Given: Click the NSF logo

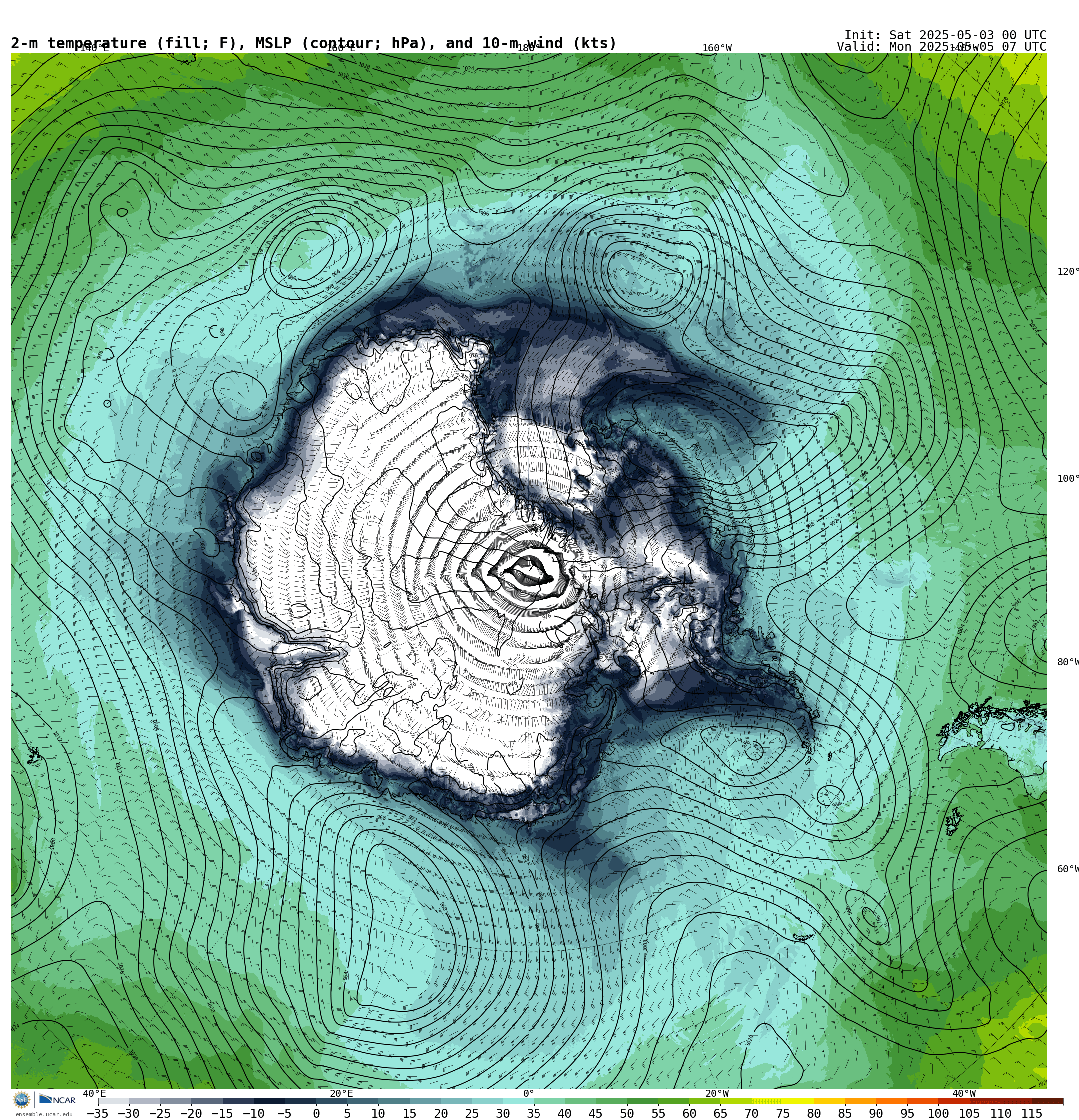Looking at the screenshot, I should [x=21, y=1100].
